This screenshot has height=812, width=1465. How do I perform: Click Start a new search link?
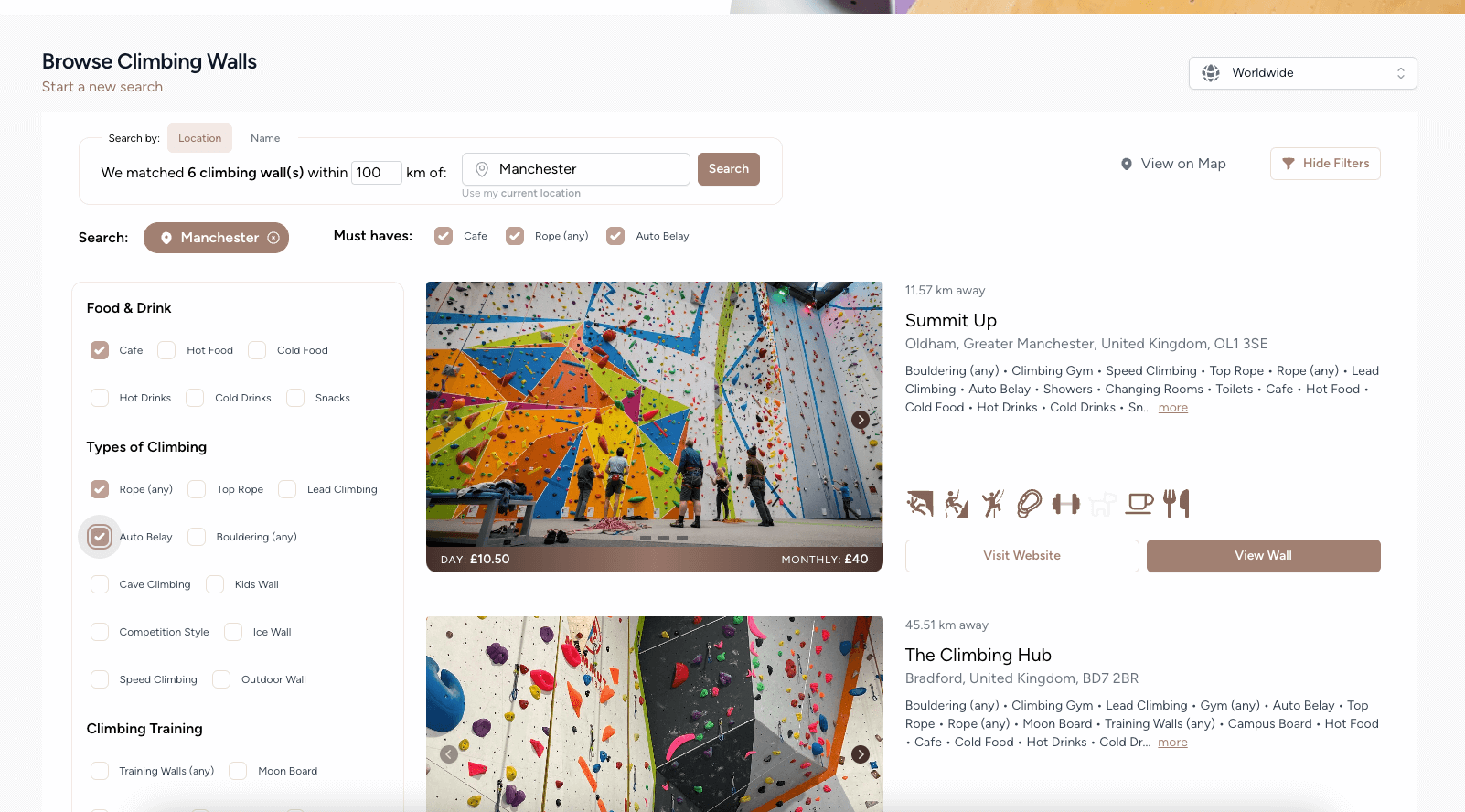[x=102, y=87]
